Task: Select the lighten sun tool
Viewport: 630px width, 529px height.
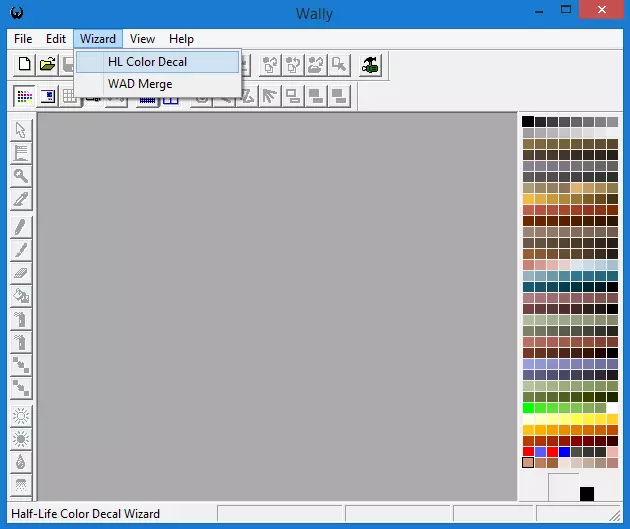Action: click(x=21, y=416)
